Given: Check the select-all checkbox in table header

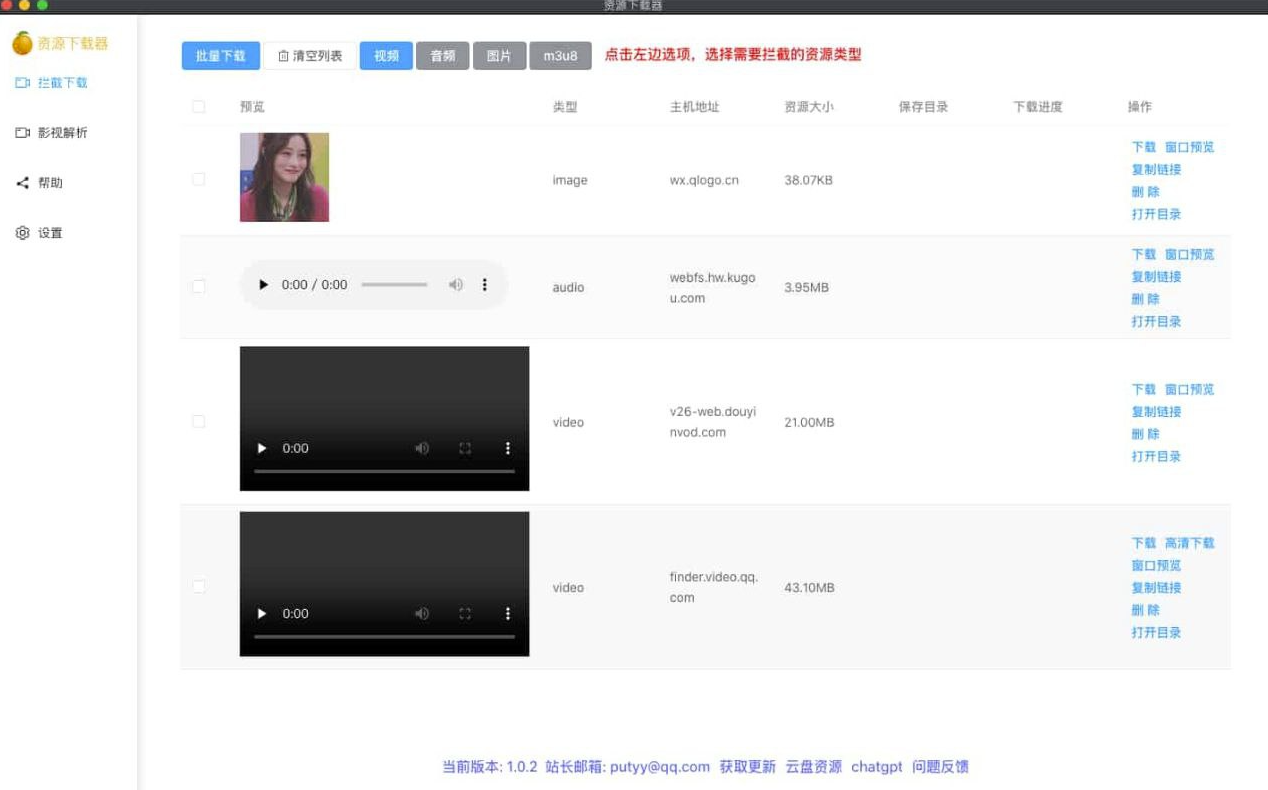Looking at the screenshot, I should (x=198, y=107).
